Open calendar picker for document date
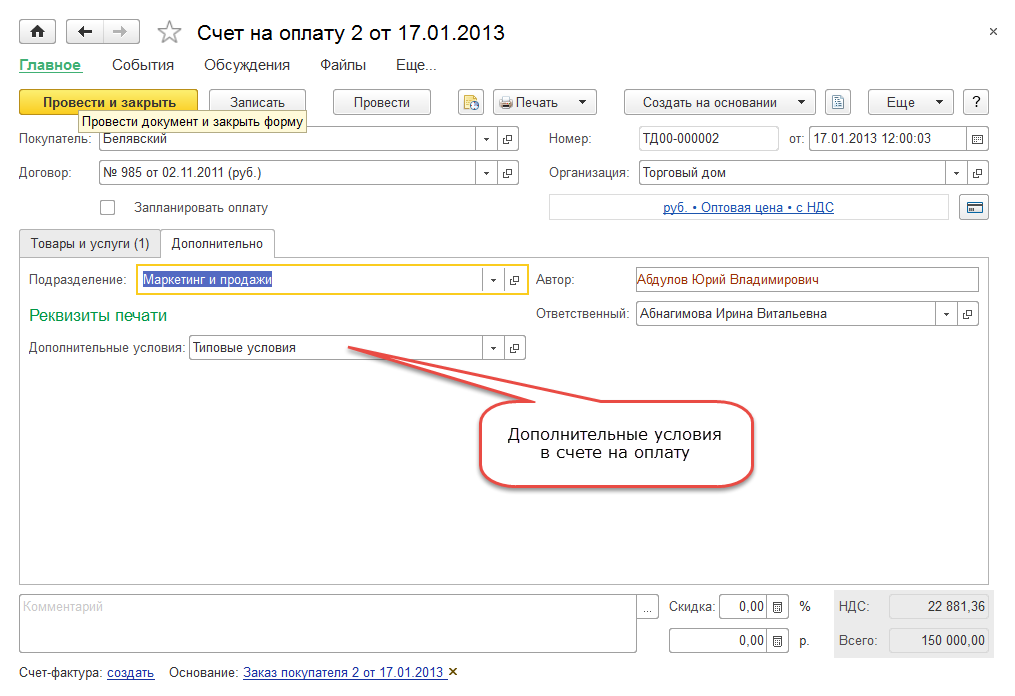The width and height of the screenshot is (1015, 696). pyautogui.click(x=977, y=139)
